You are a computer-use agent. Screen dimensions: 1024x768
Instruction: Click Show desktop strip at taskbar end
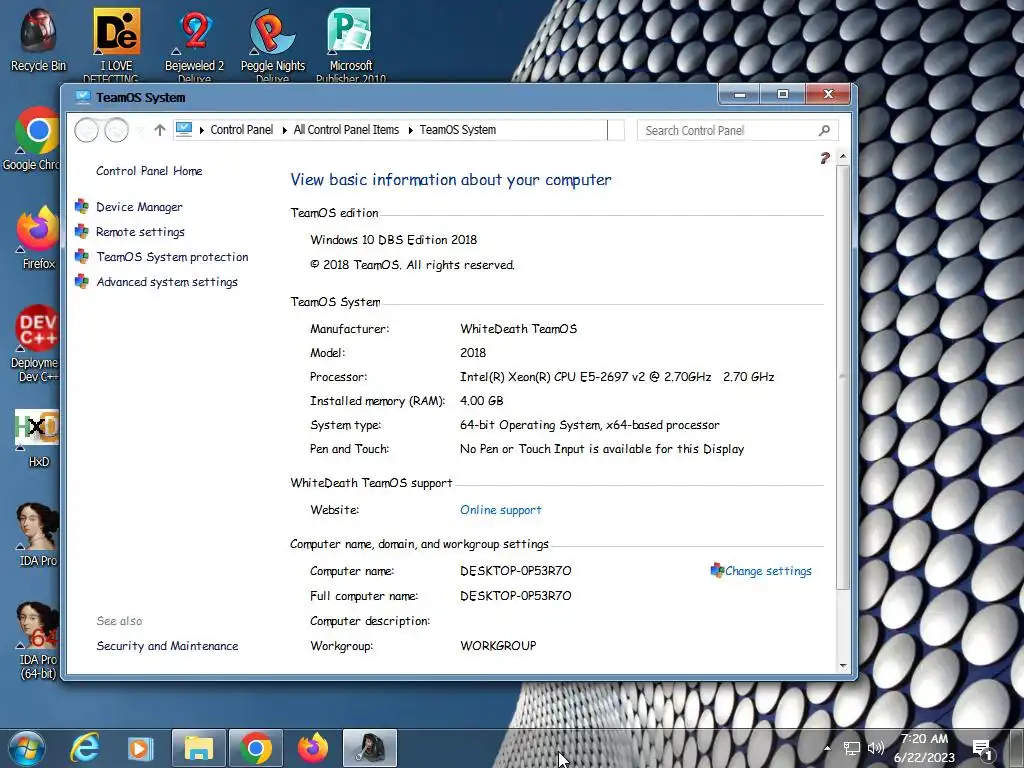1016,748
